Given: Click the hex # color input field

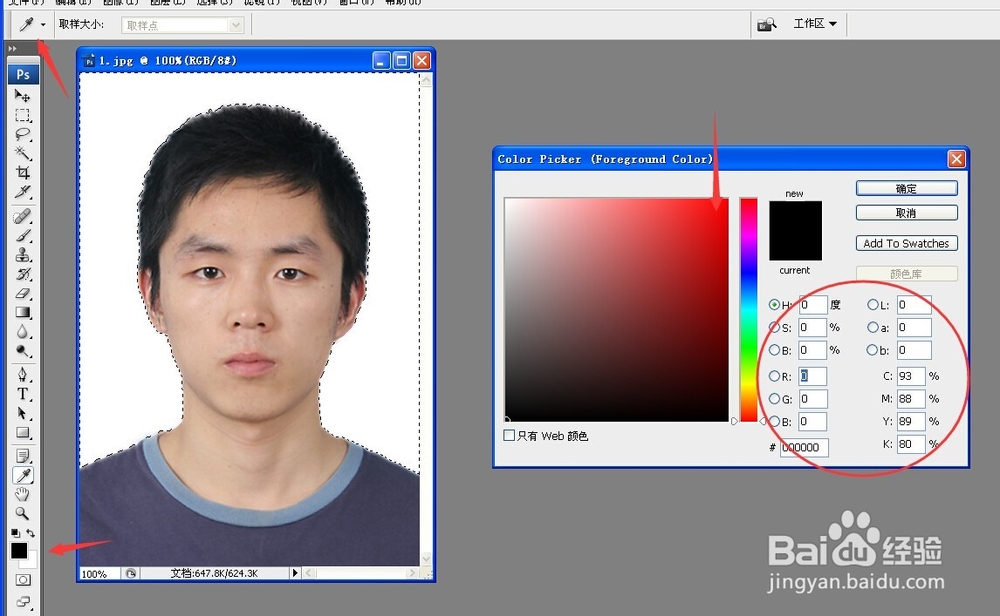Looking at the screenshot, I should click(804, 448).
